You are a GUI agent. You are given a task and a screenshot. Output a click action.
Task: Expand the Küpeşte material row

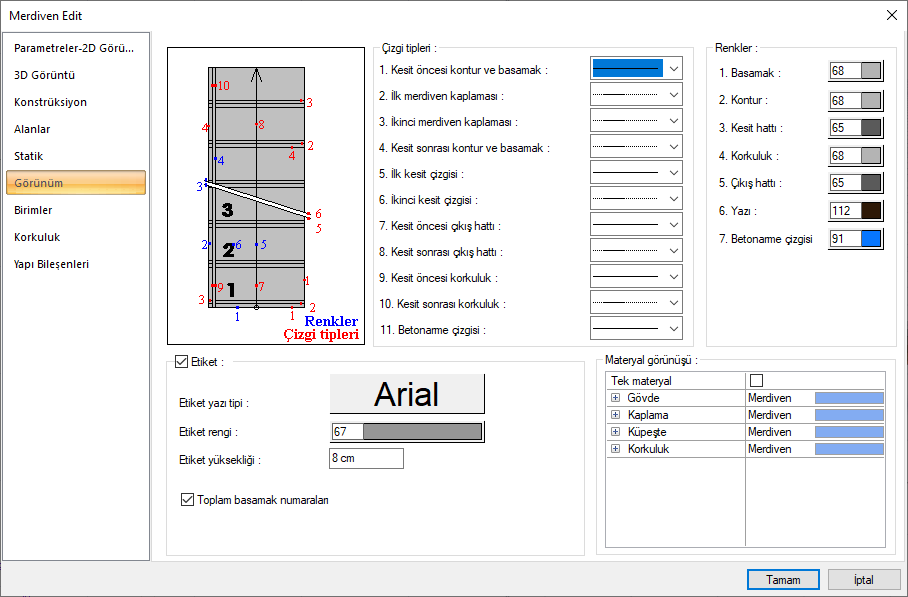[615, 432]
